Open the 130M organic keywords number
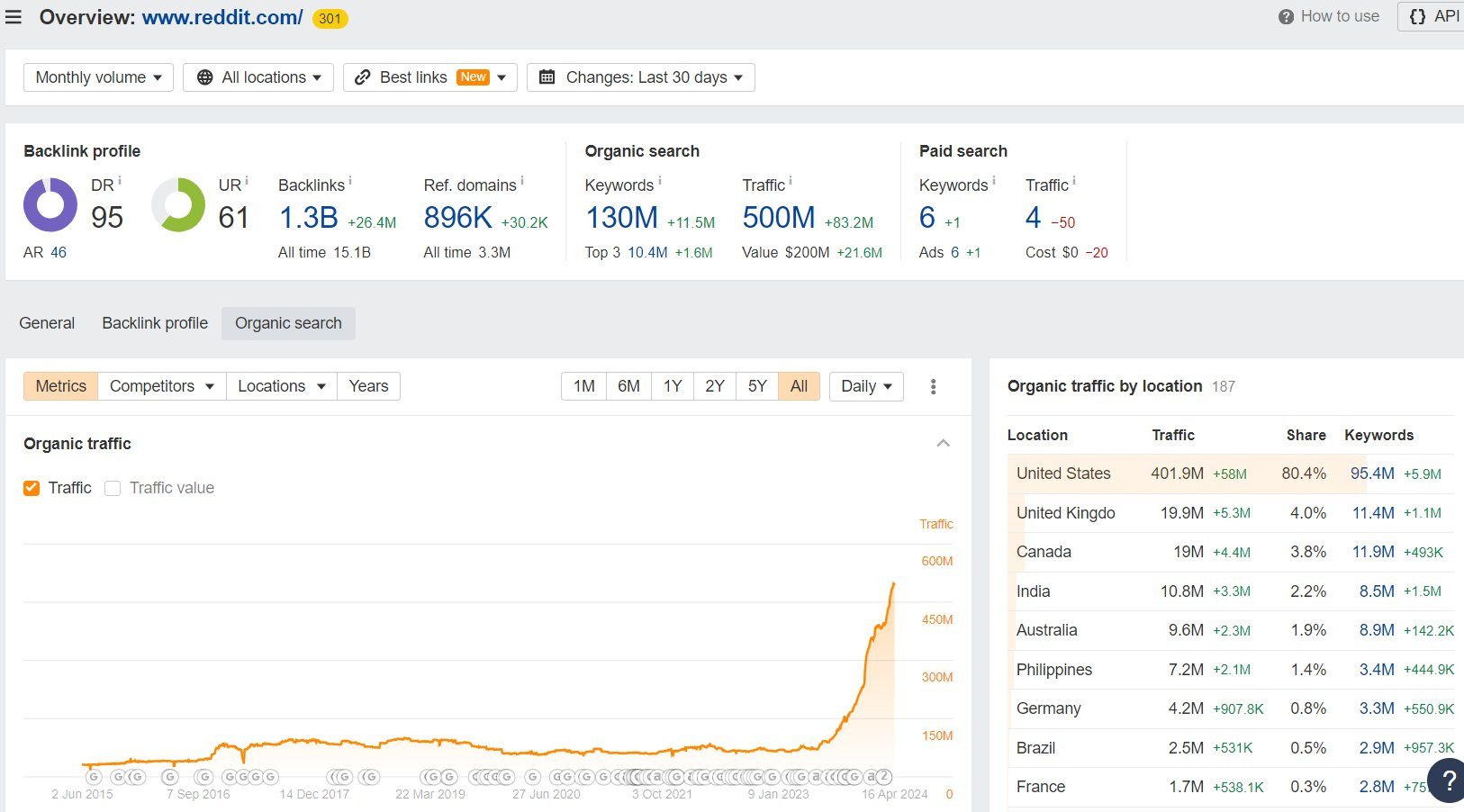This screenshot has height=812, width=1464. point(622,217)
